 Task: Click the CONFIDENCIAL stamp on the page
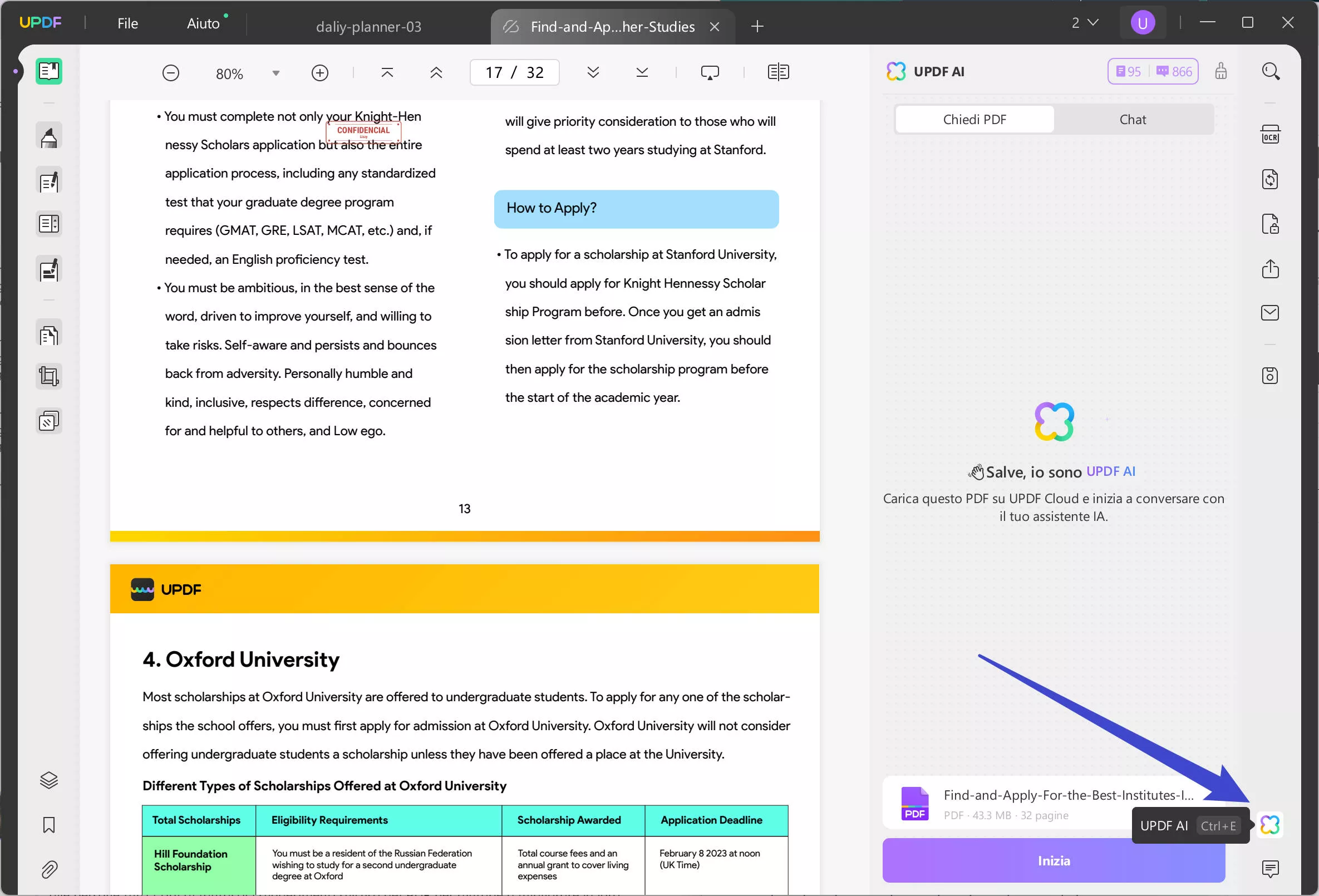(x=363, y=132)
